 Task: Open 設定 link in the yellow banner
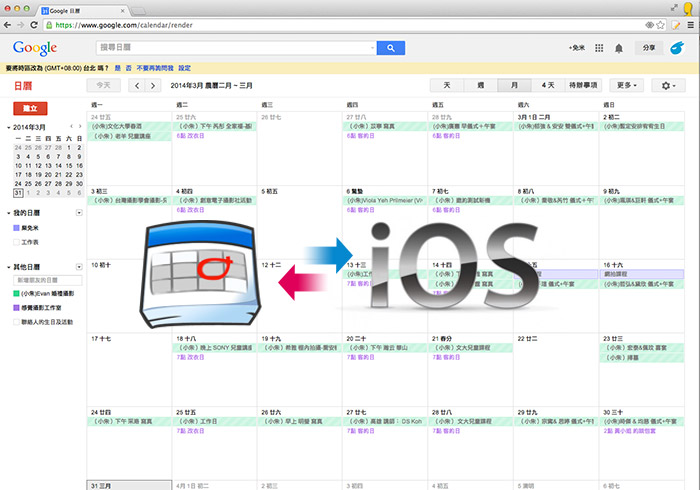pyautogui.click(x=184, y=68)
